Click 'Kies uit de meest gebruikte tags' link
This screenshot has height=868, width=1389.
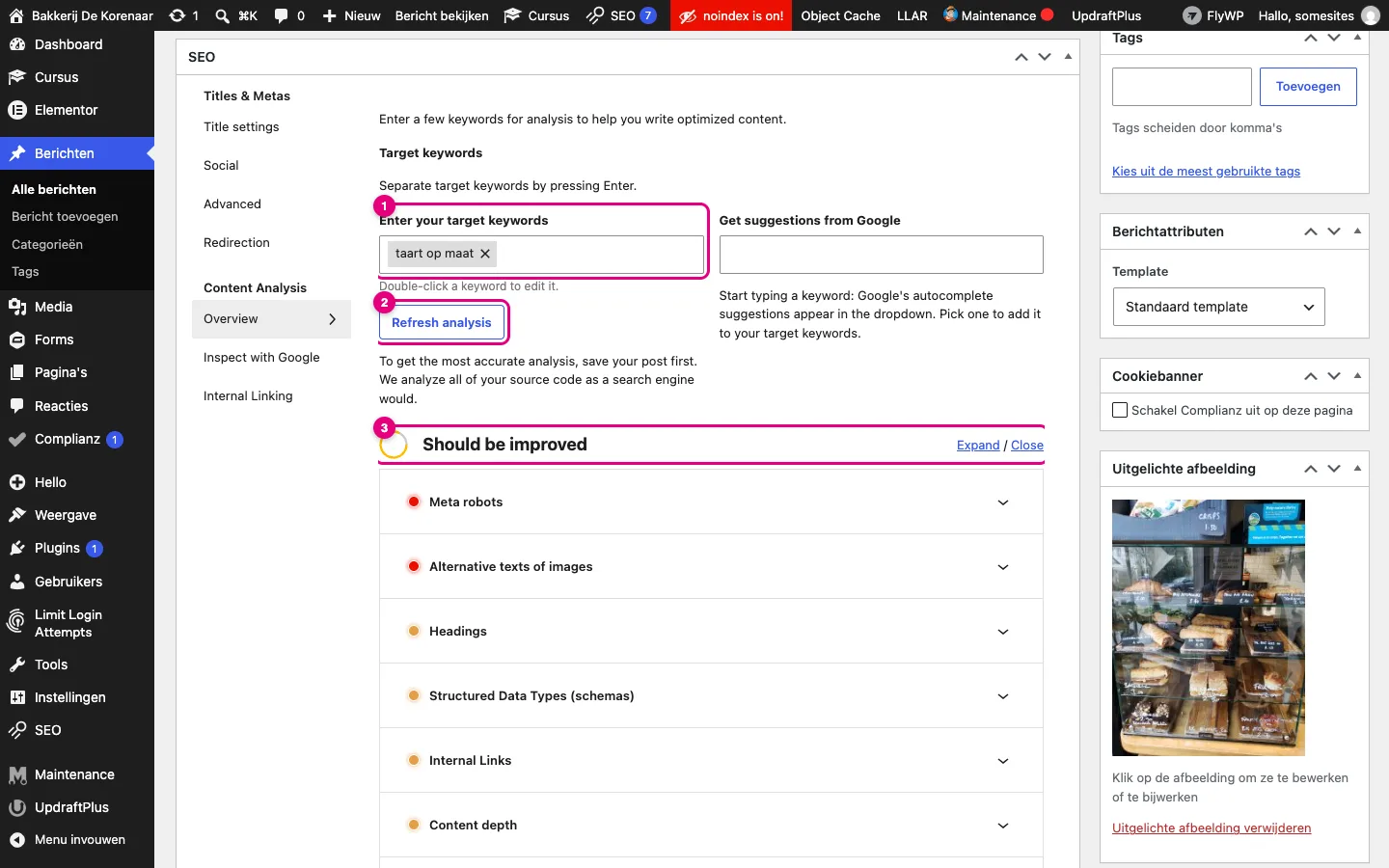1206,171
